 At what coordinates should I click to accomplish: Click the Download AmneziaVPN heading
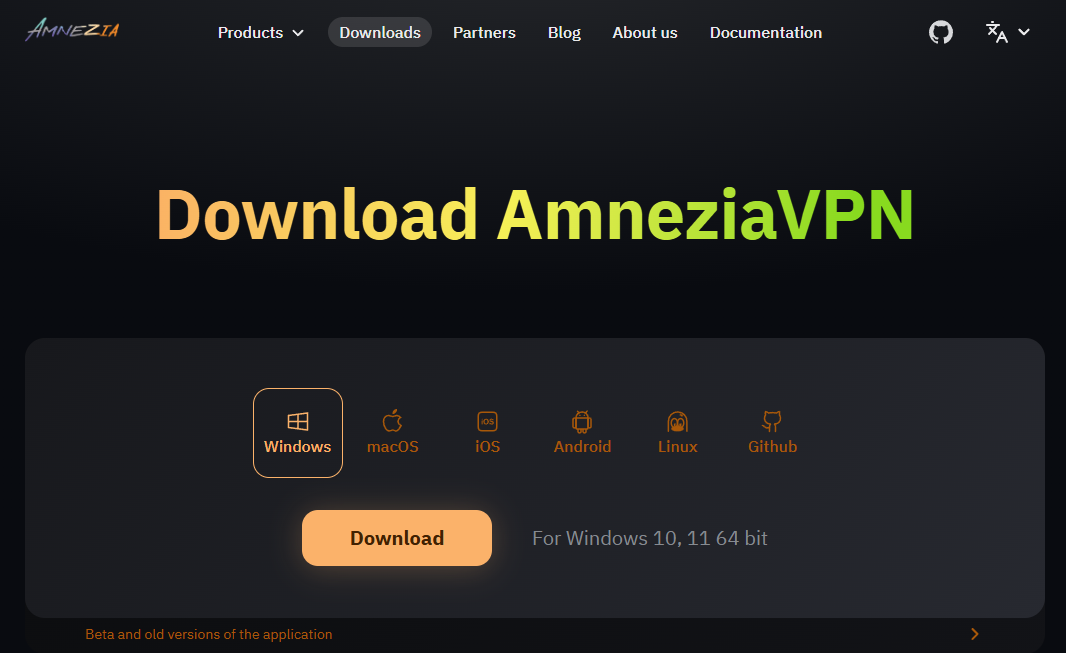(x=535, y=215)
